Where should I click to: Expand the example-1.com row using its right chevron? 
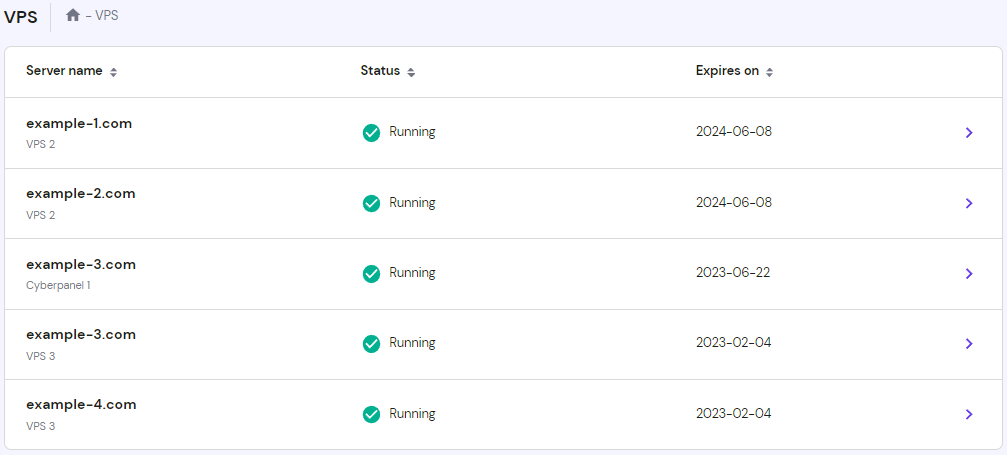click(x=968, y=133)
